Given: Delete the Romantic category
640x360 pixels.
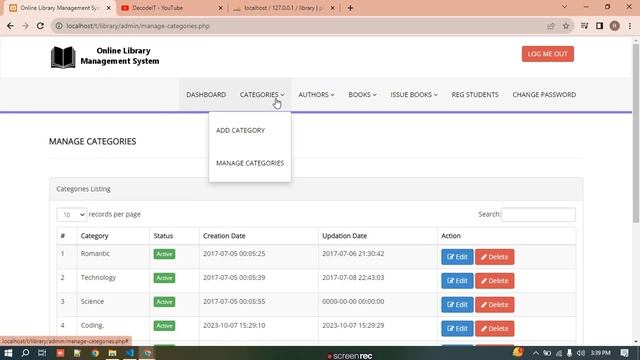Looking at the screenshot, I should click(x=494, y=257).
